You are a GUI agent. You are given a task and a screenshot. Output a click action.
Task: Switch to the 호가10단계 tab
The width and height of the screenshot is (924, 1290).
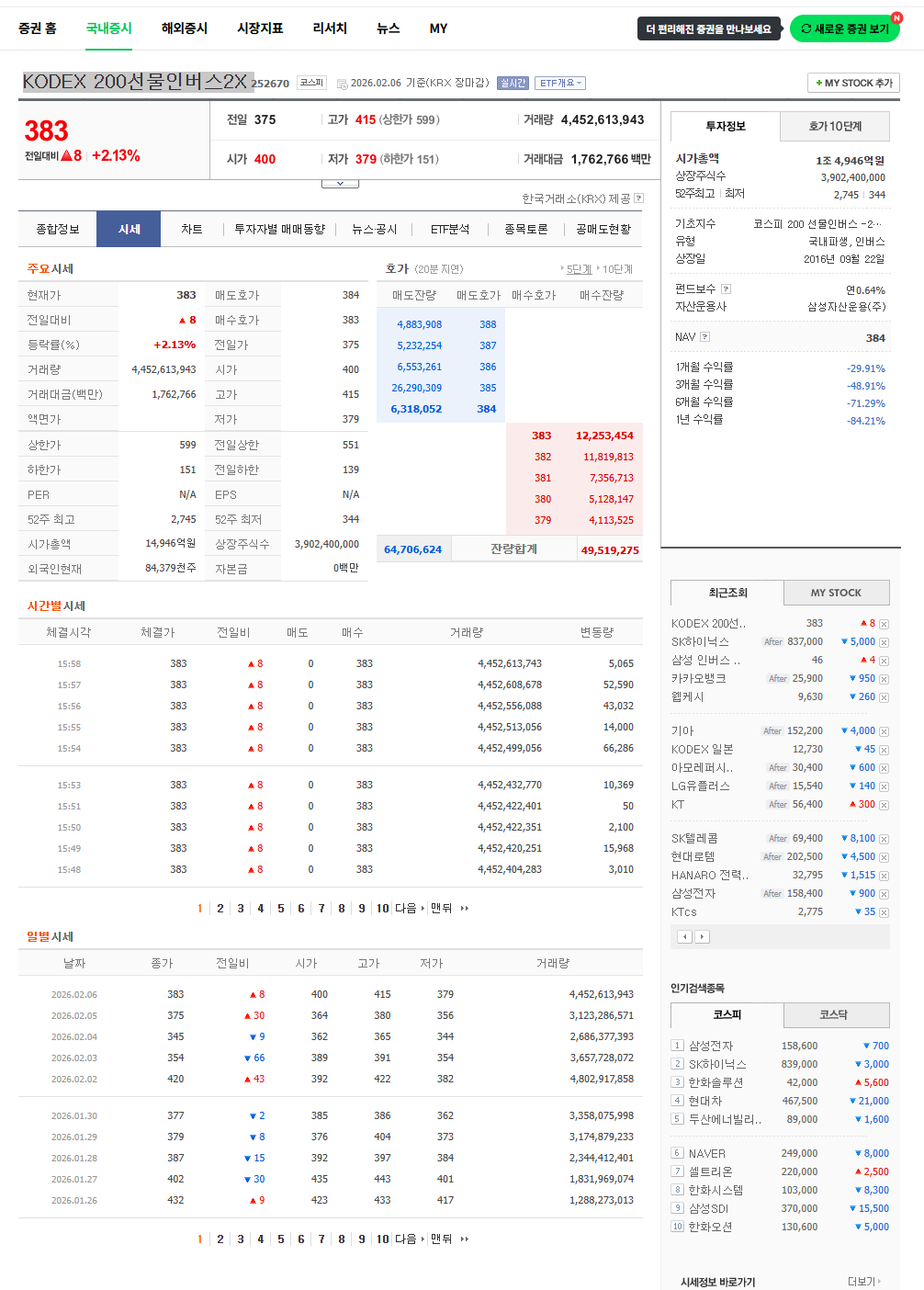click(835, 127)
